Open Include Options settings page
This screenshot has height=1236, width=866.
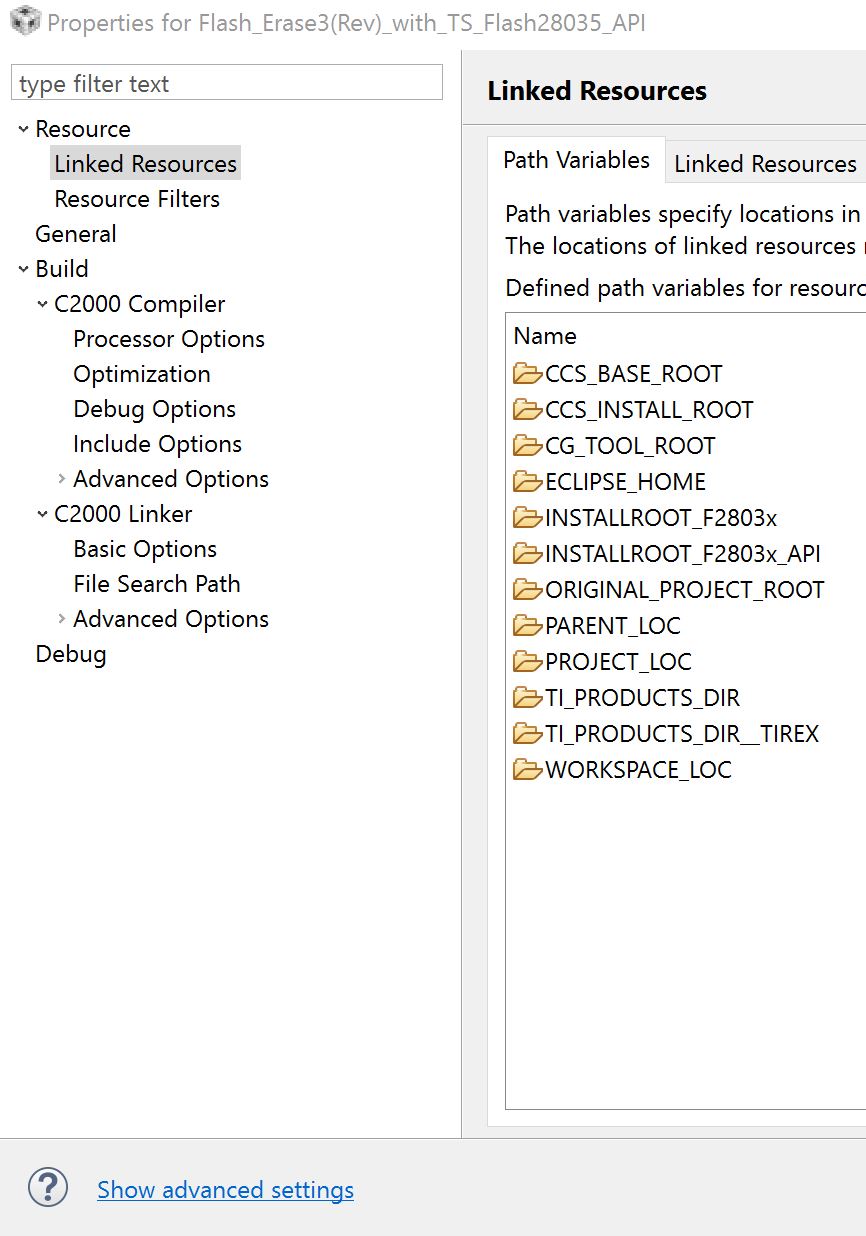click(x=157, y=444)
